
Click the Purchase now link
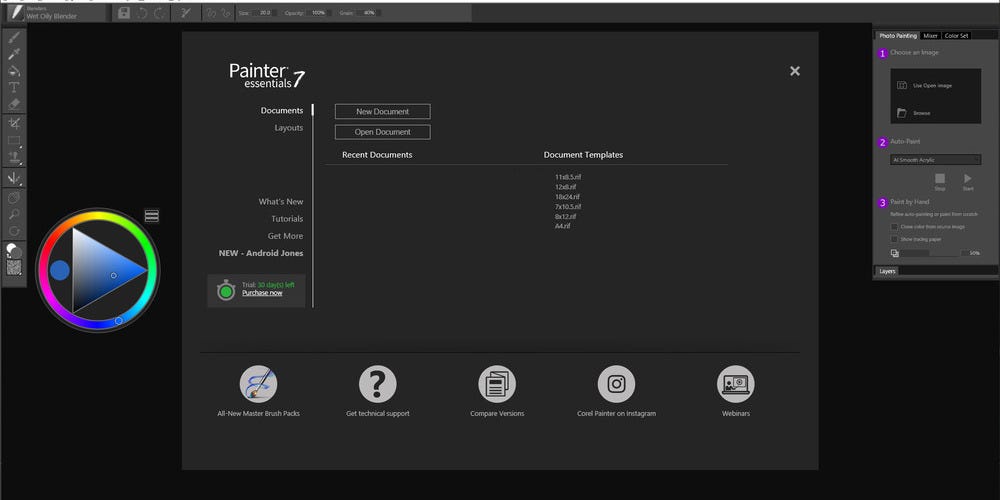pyautogui.click(x=262, y=293)
